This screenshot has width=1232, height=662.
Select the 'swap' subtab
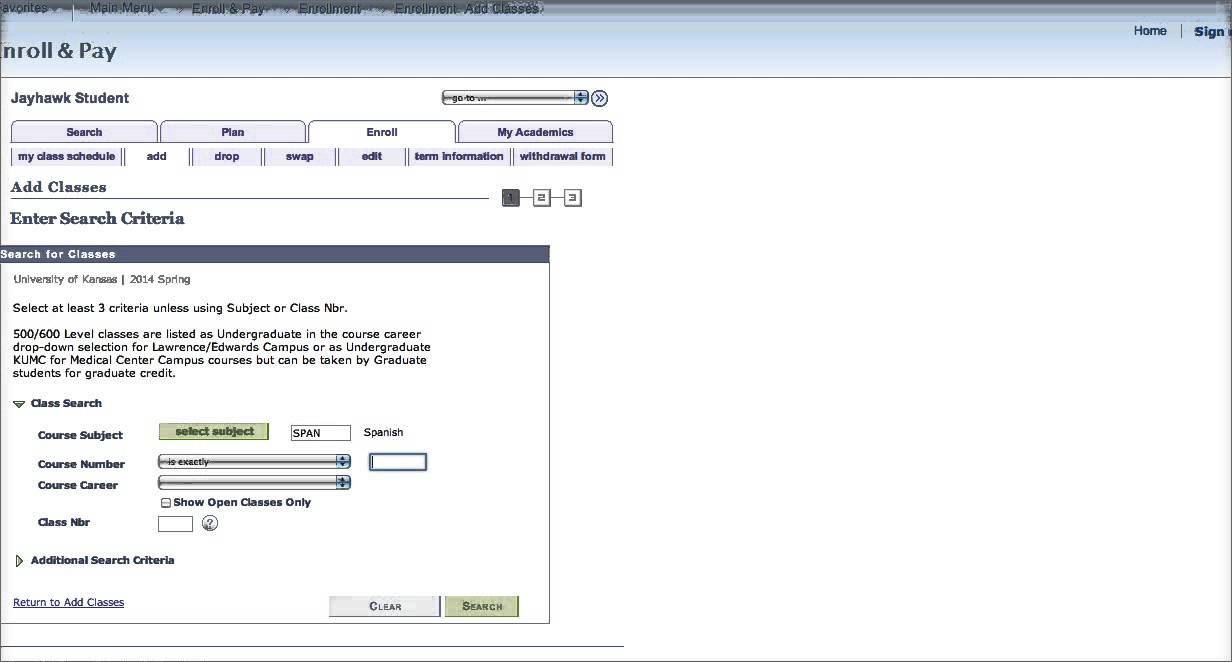point(299,157)
